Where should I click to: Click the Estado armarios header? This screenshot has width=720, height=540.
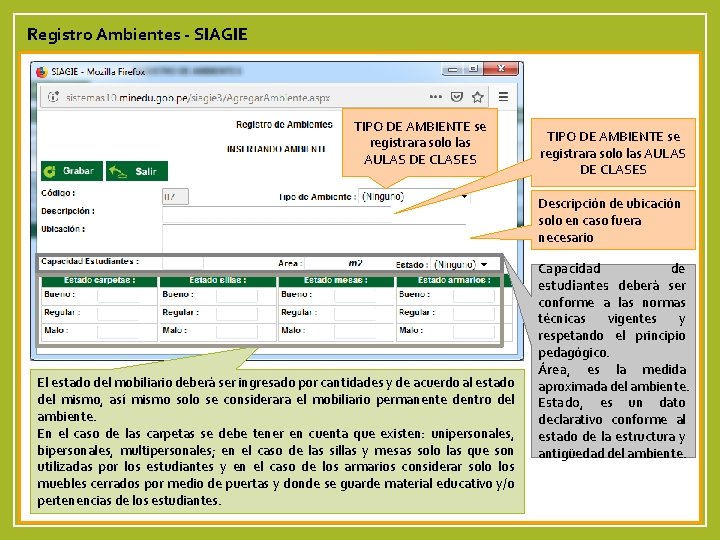(x=454, y=280)
